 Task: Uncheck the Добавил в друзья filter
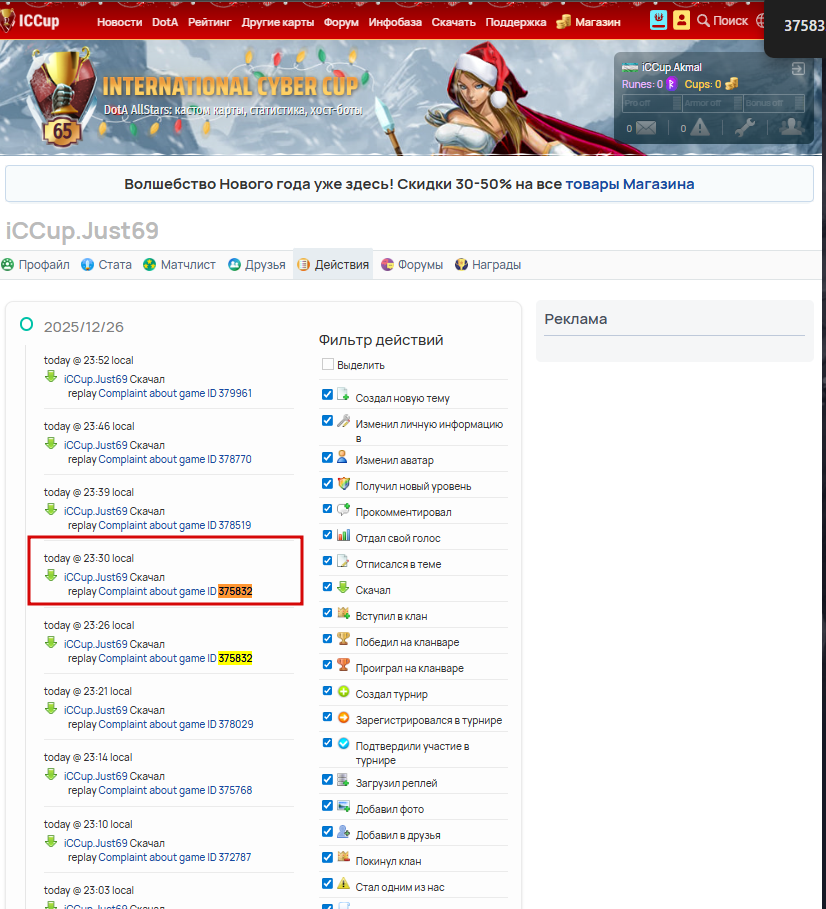click(x=327, y=831)
